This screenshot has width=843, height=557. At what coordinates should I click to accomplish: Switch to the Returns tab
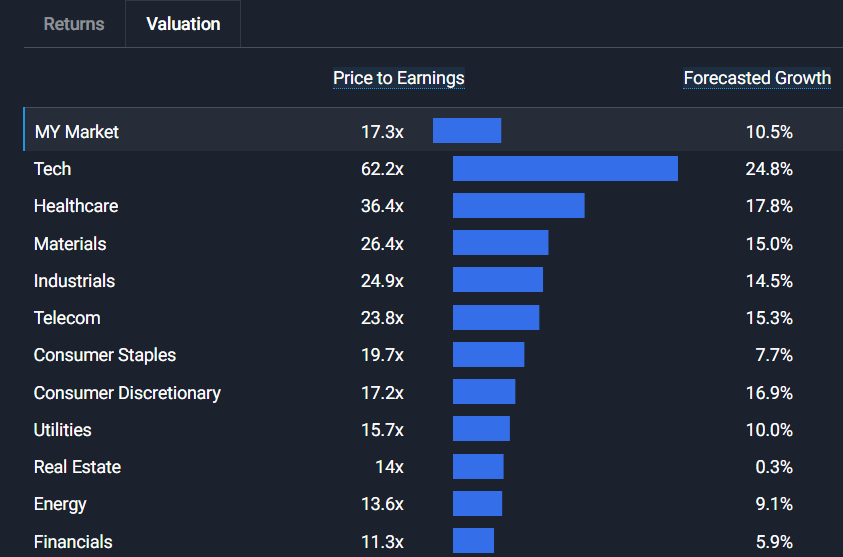(74, 24)
